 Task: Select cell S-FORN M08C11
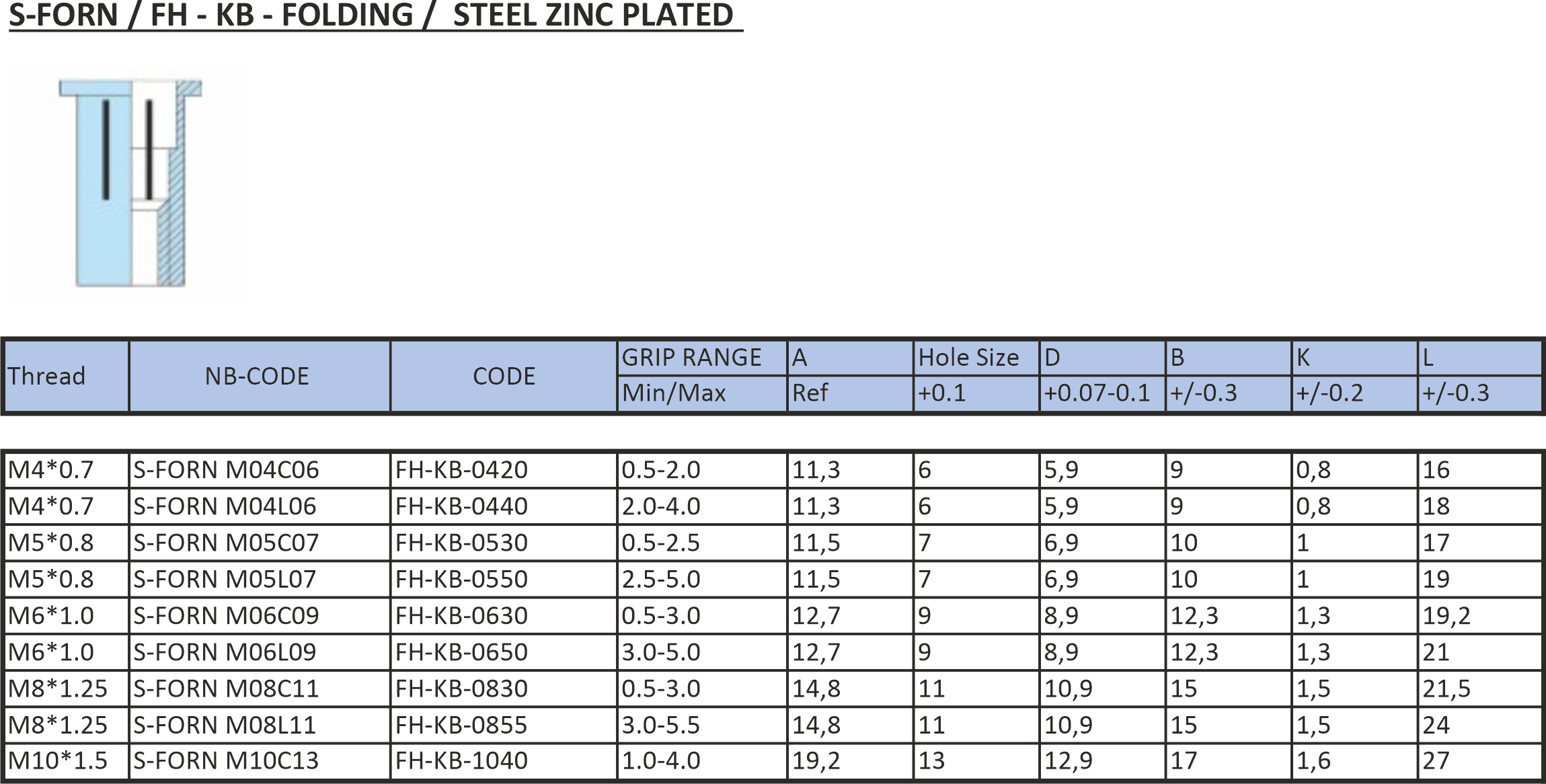pyautogui.click(x=259, y=688)
